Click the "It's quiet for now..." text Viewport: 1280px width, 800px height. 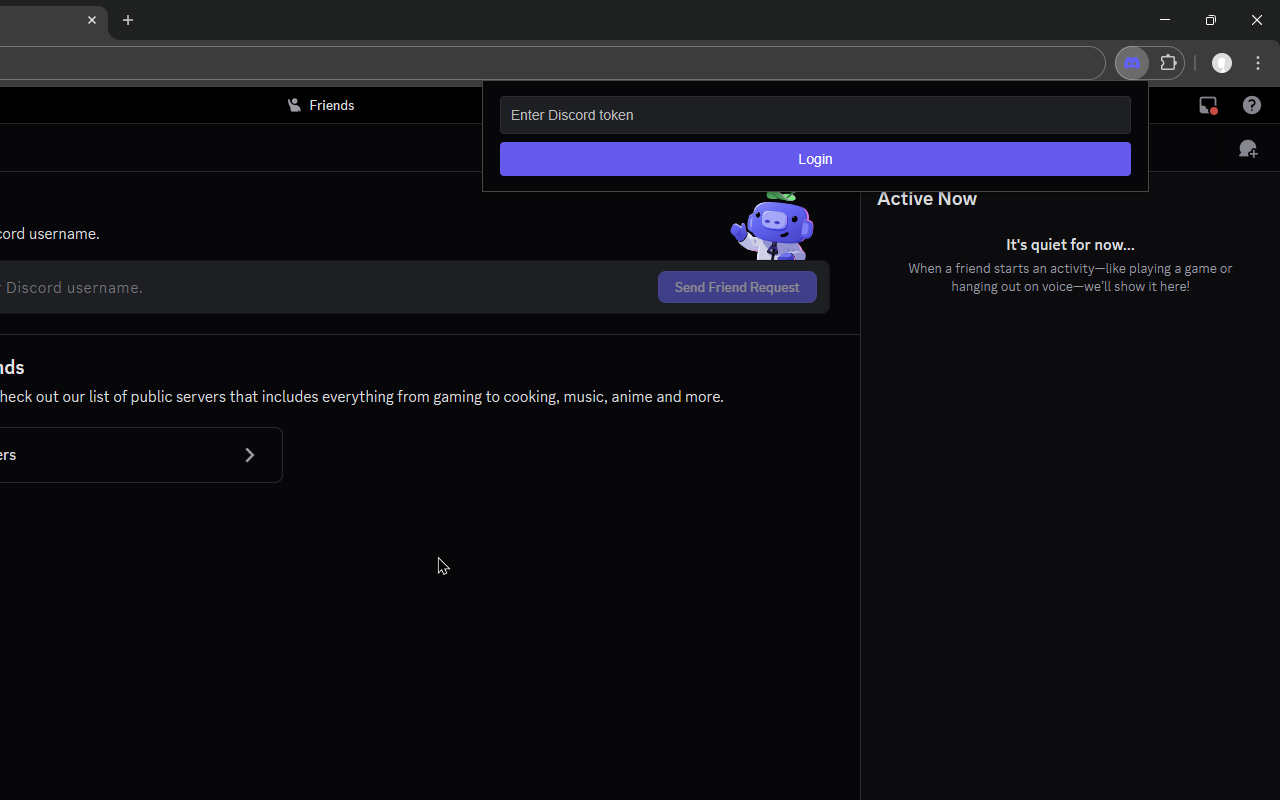1070,245
